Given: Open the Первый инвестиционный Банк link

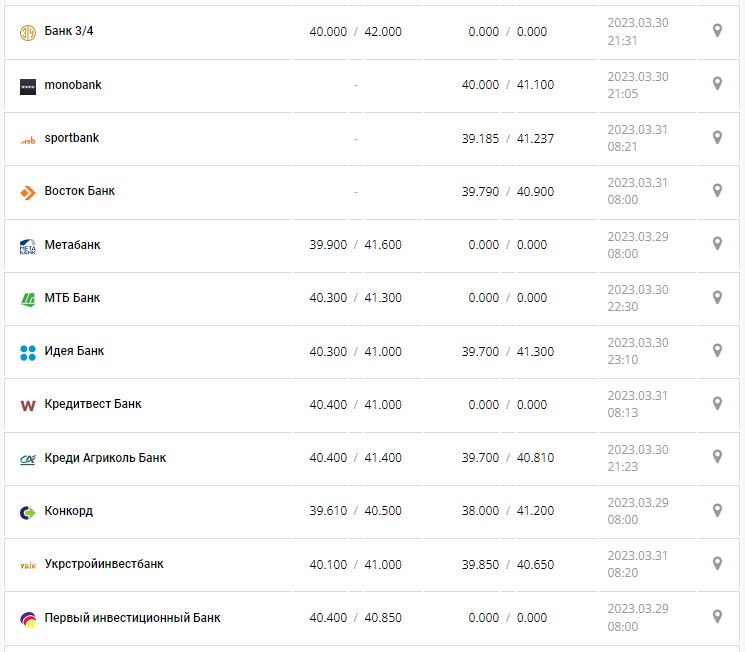Looking at the screenshot, I should (133, 618).
